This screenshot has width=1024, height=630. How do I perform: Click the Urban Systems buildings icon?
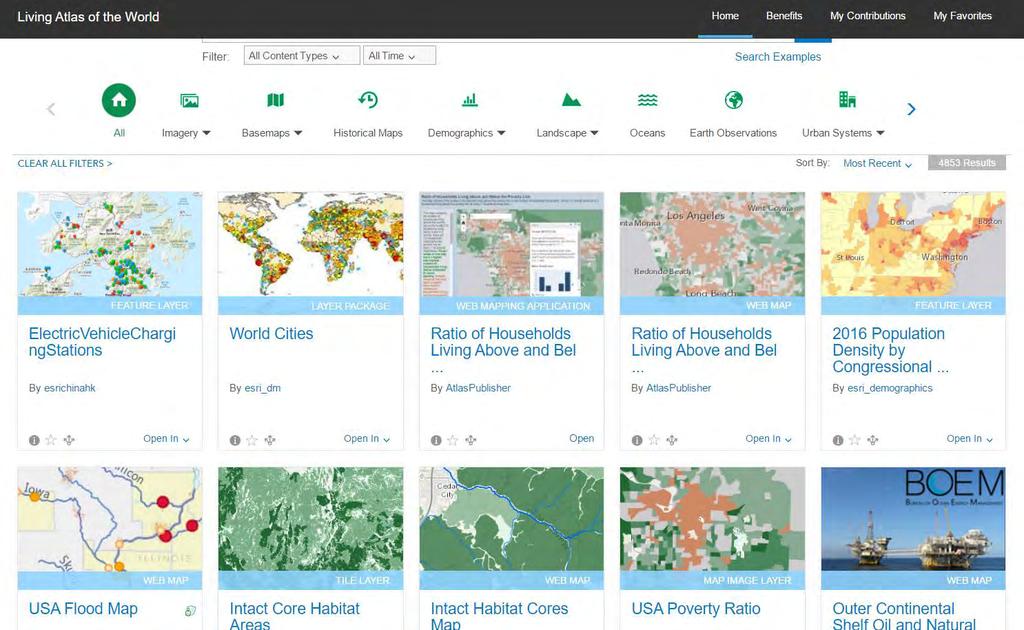pos(847,99)
